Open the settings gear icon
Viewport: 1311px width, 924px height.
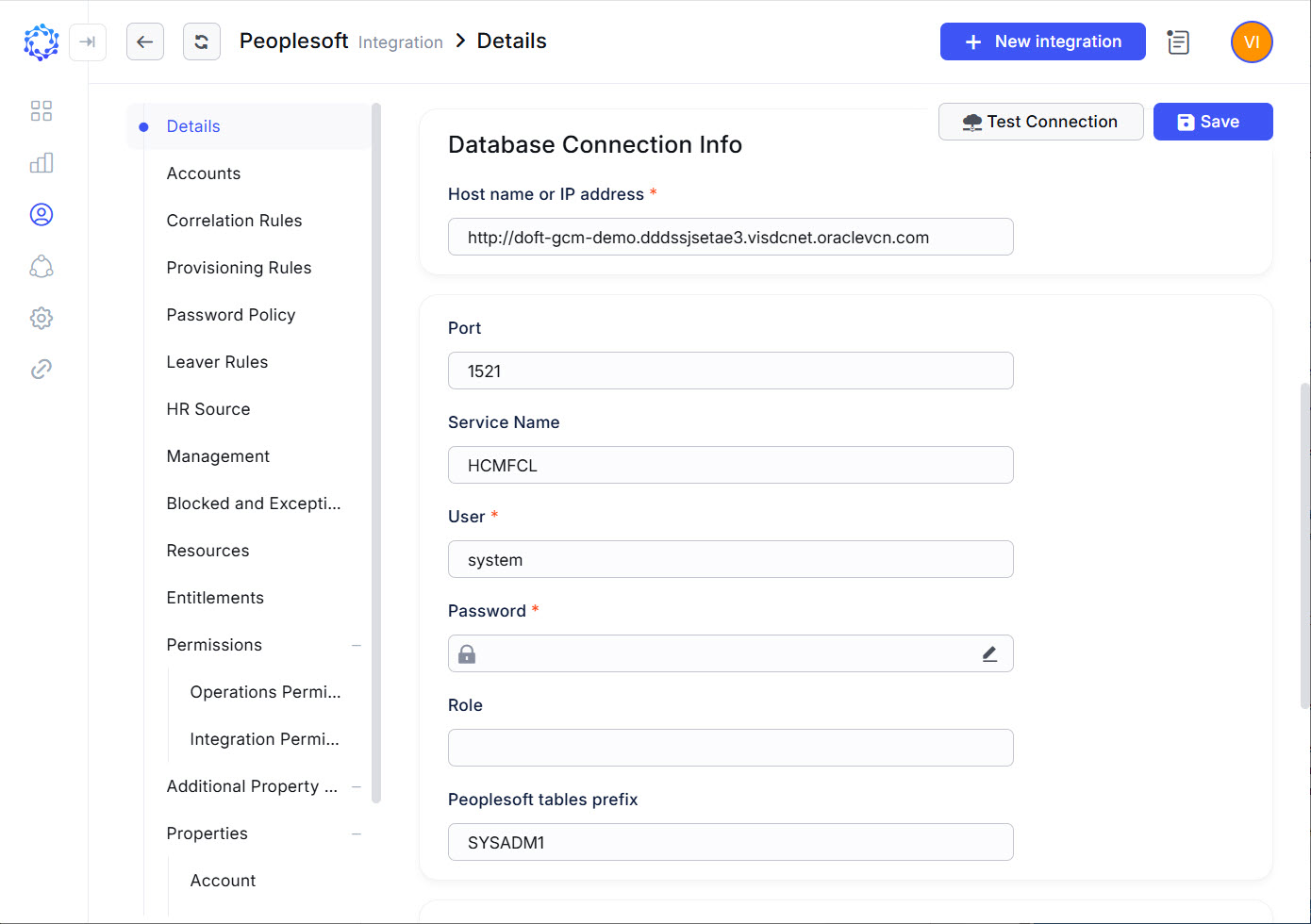pyautogui.click(x=41, y=318)
